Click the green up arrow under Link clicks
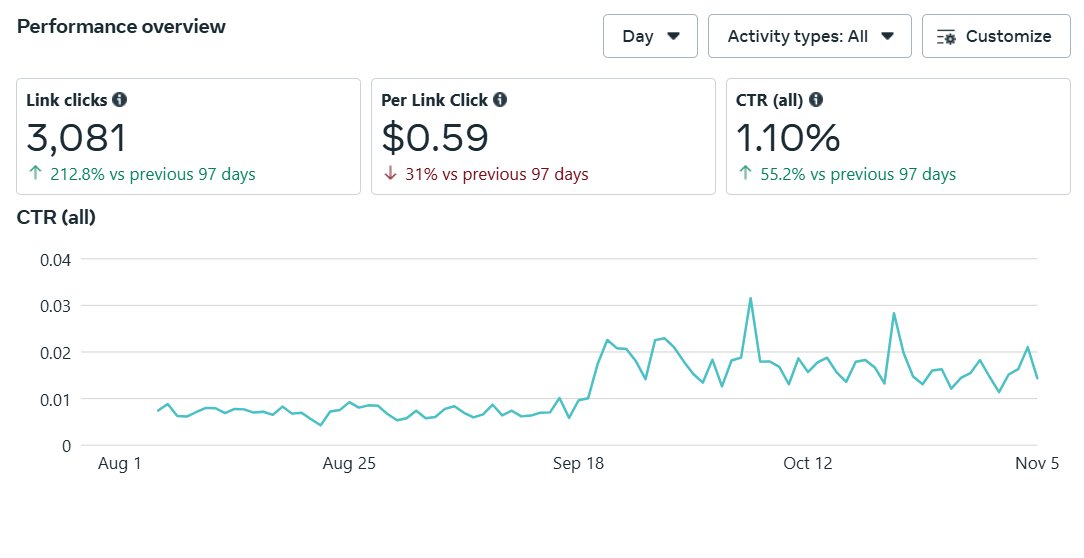Screen dimensions: 1084x558 click(x=35, y=174)
